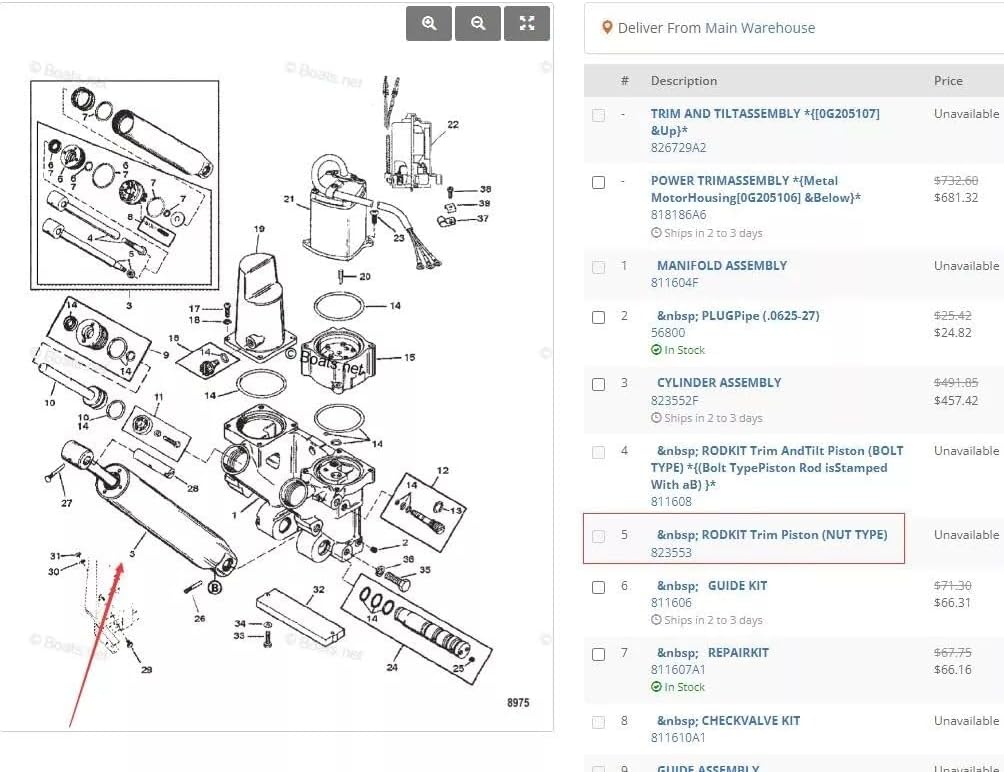Click the Description column header
This screenshot has height=772, width=1004.
coord(684,81)
